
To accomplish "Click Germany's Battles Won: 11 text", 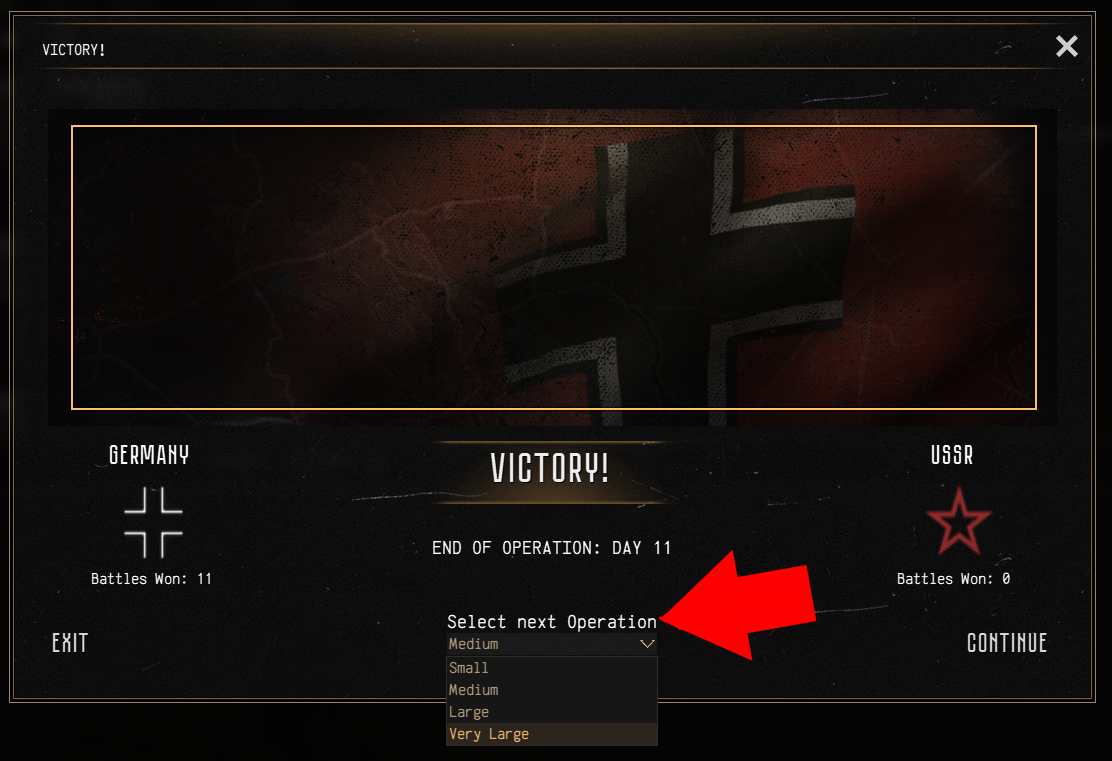I will (151, 579).
